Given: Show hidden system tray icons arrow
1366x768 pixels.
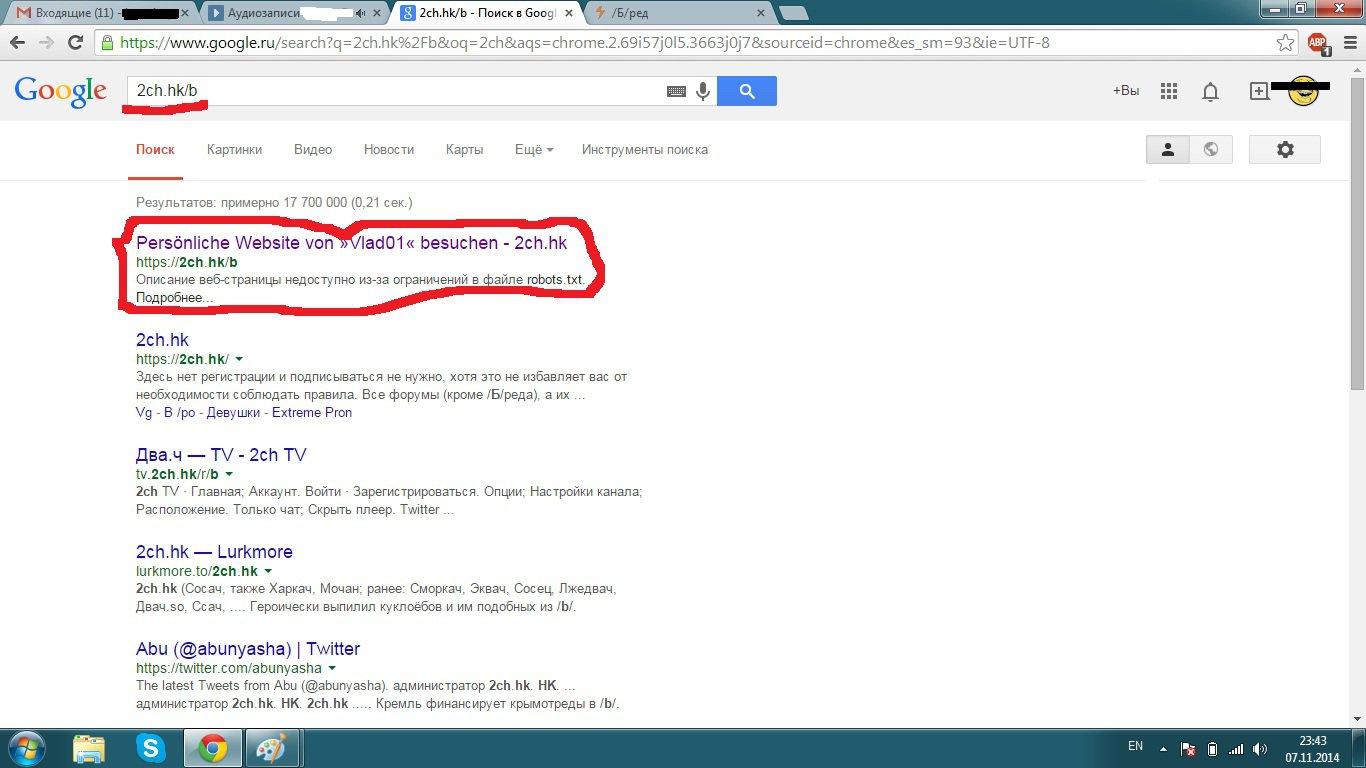Looking at the screenshot, I should click(1163, 748).
